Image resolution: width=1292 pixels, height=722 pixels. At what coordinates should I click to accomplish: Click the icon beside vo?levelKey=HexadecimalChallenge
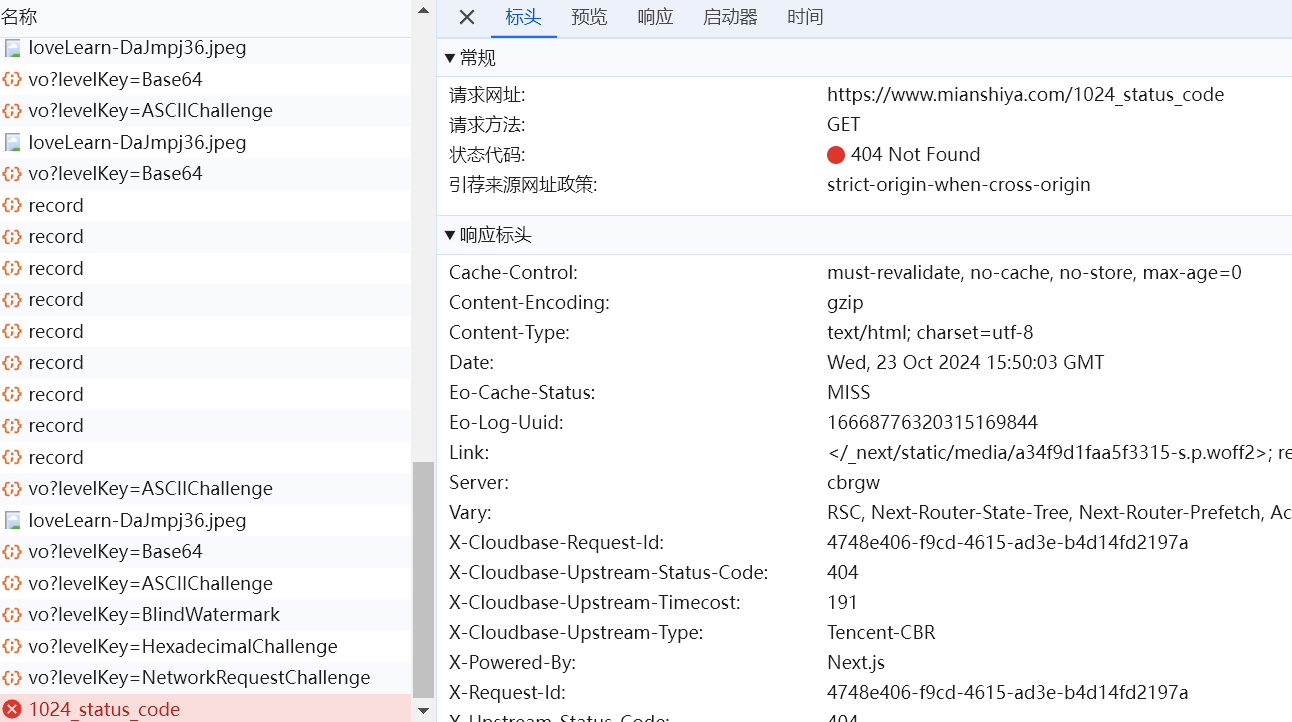click(x=12, y=647)
